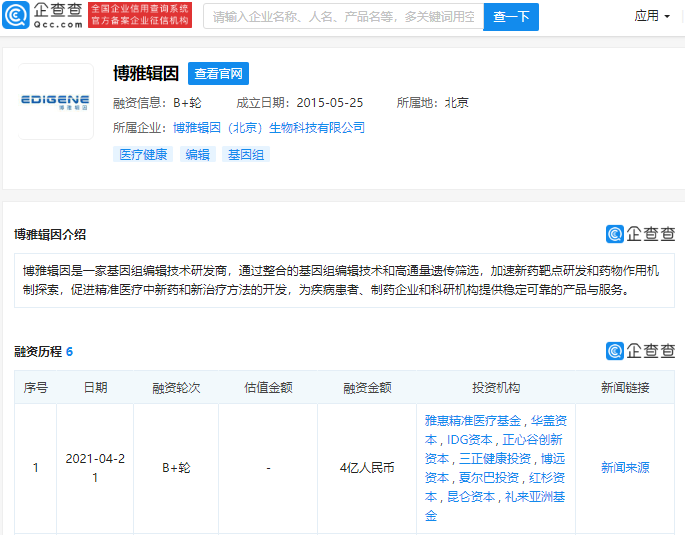Click the 博雅辑因 company title
This screenshot has width=685, height=535.
[x=146, y=73]
